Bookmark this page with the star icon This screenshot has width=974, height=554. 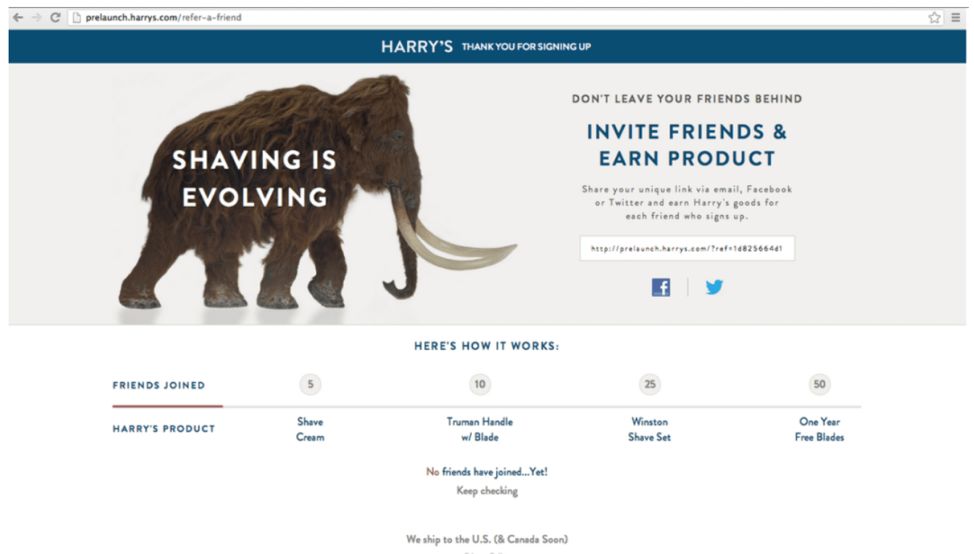(x=934, y=17)
